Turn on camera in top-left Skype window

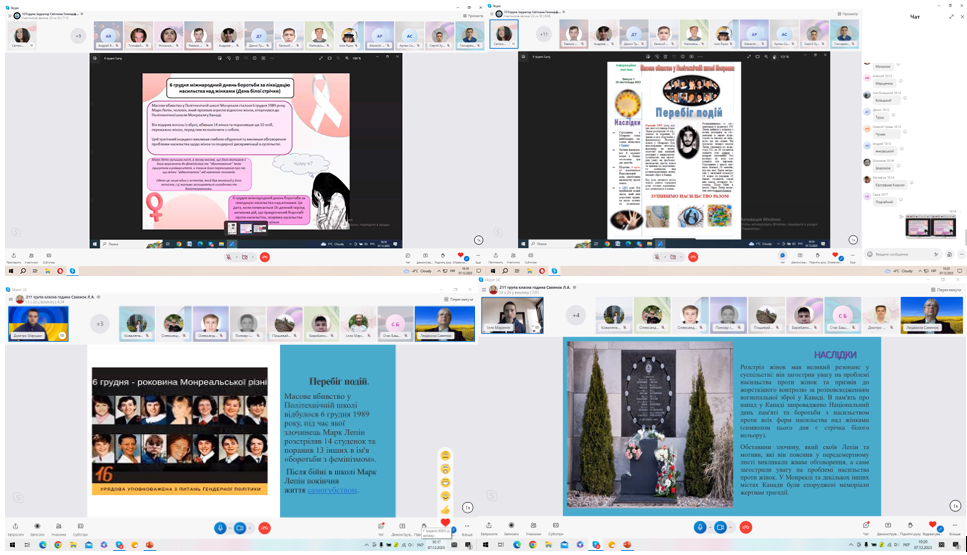(x=245, y=257)
